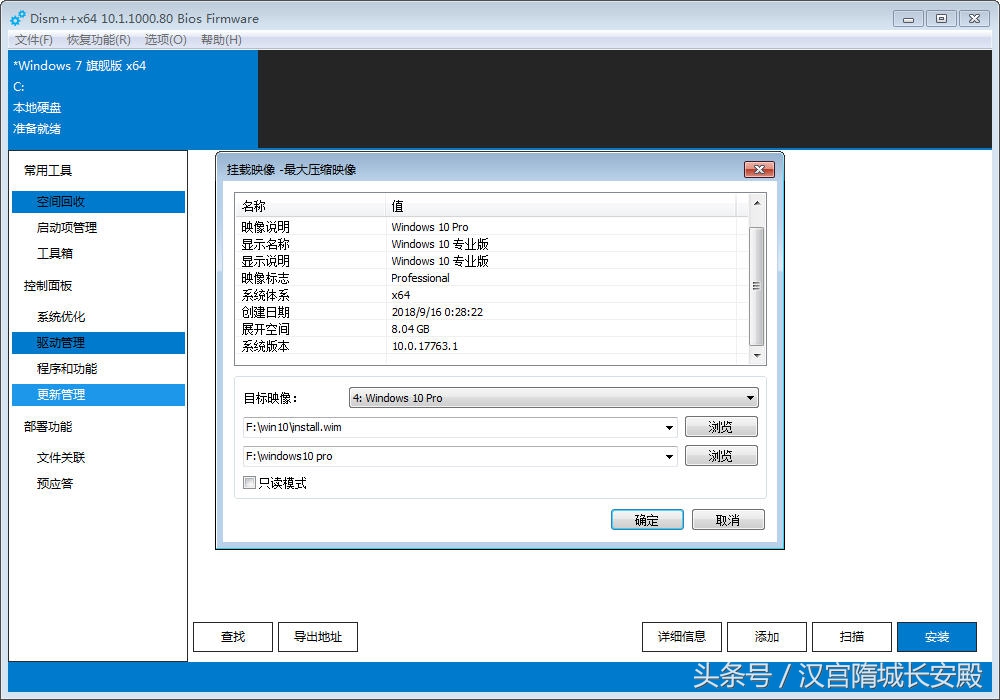1000x700 pixels.
Task: Select 空间回收 in the sidebar
Action: click(98, 201)
